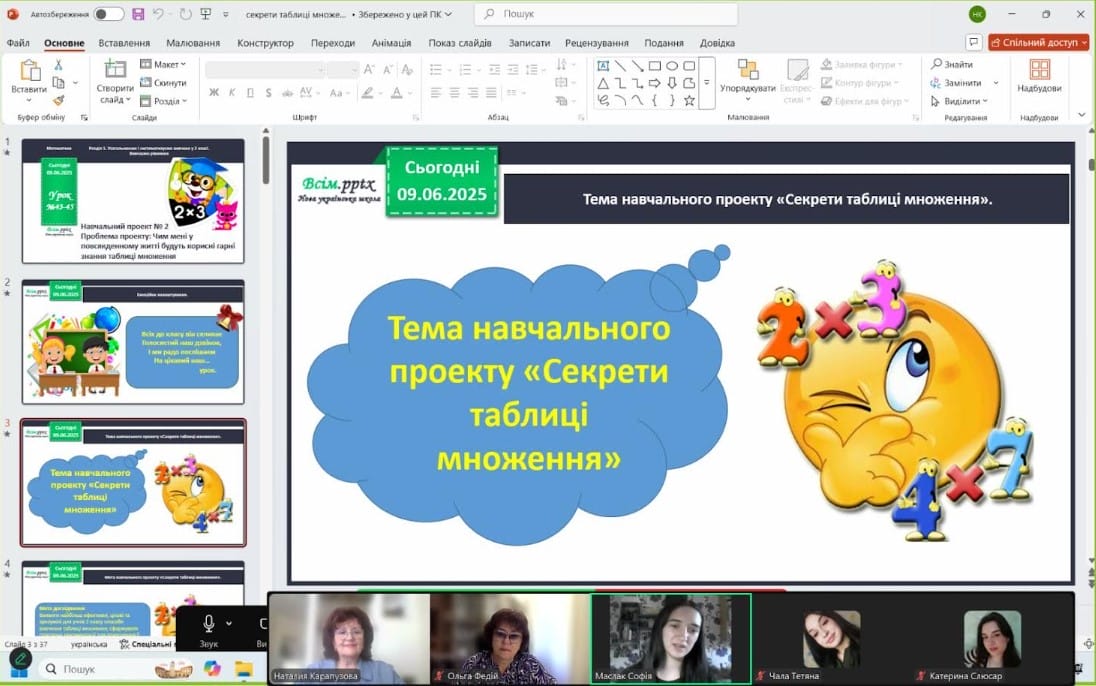Toggle strikethrough formatting
The width and height of the screenshot is (1096, 686).
(x=287, y=92)
